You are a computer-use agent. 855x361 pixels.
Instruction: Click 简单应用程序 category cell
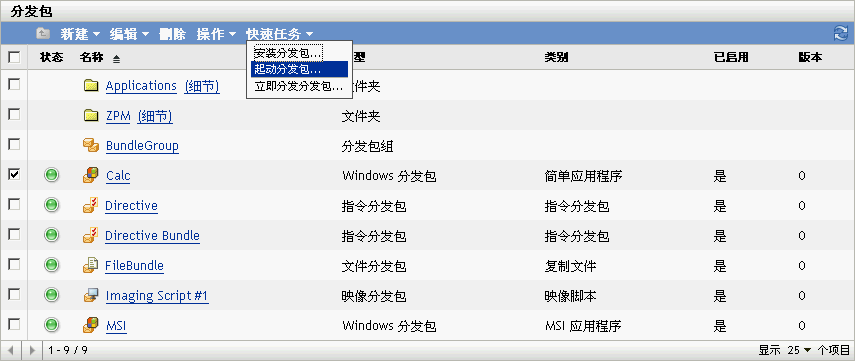pyautogui.click(x=583, y=176)
